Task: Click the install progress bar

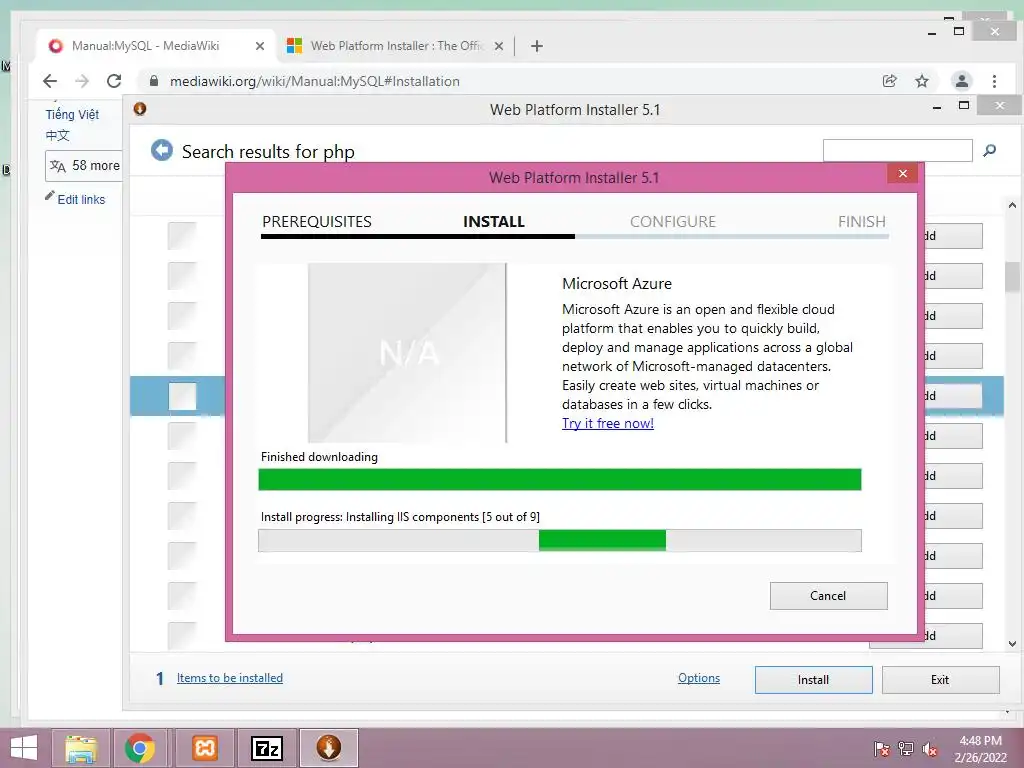Action: point(560,540)
